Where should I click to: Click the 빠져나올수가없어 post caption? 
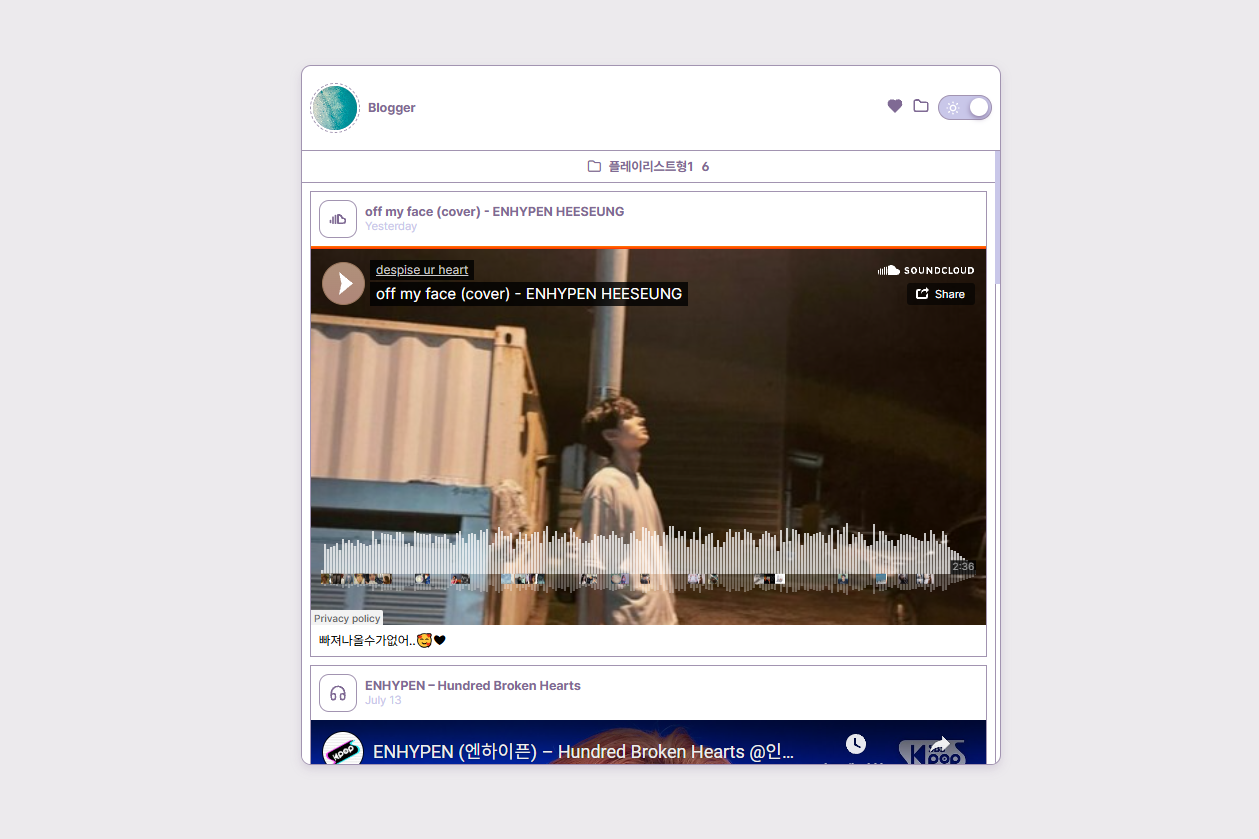[x=382, y=640]
